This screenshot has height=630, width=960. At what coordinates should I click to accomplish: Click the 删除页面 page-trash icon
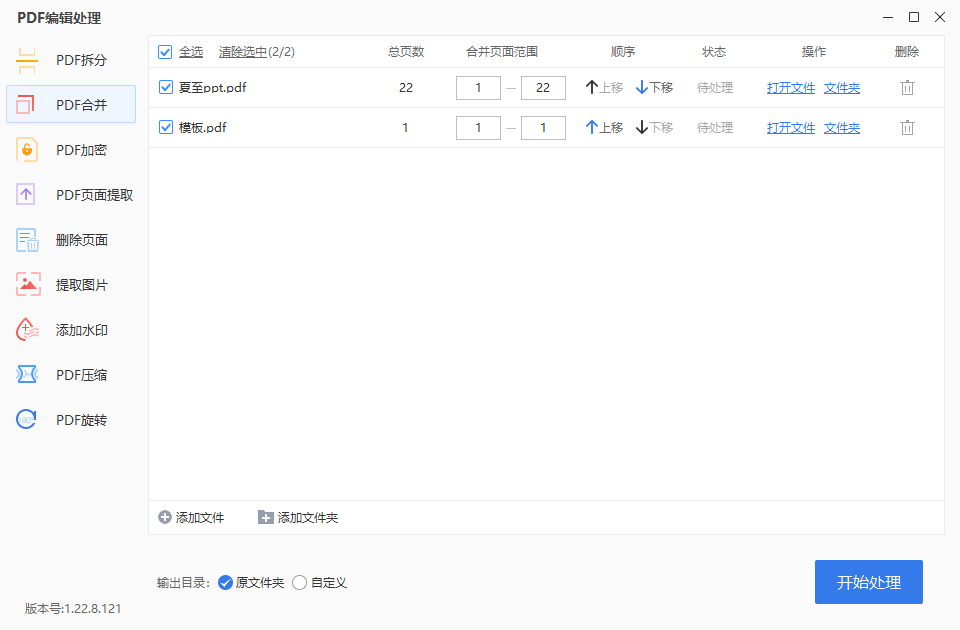click(x=27, y=240)
